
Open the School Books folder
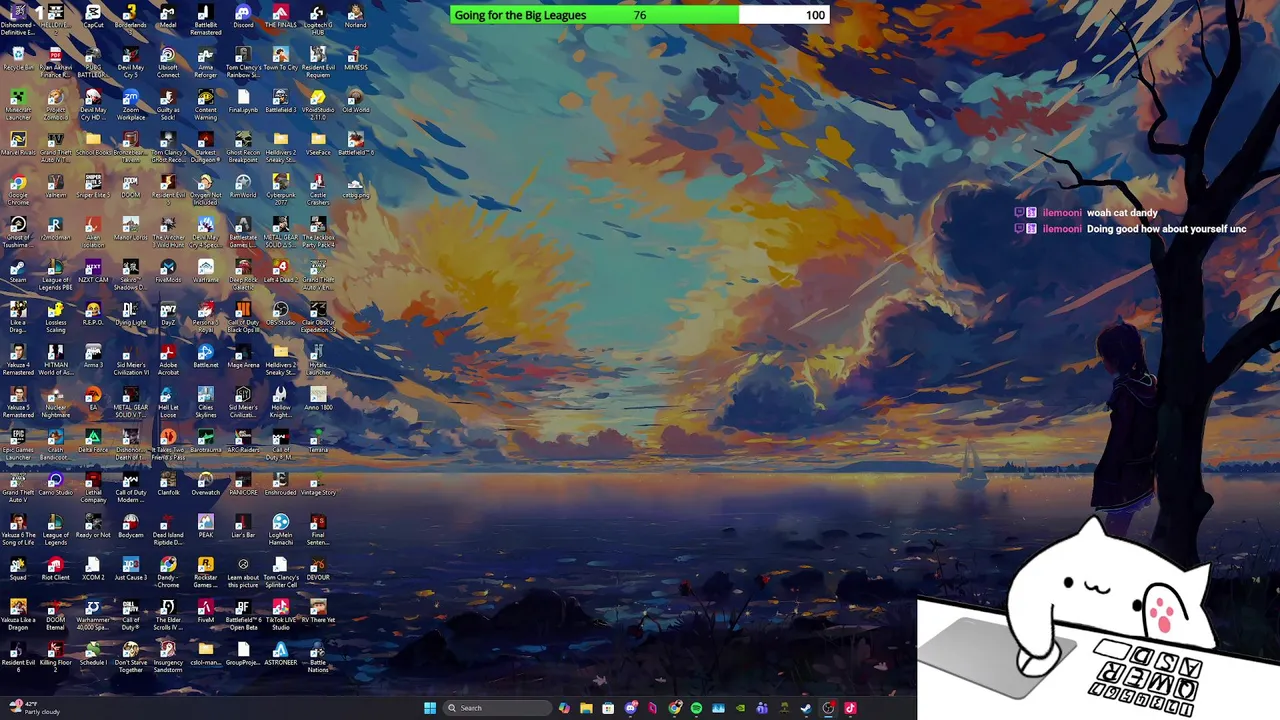pyautogui.click(x=93, y=143)
